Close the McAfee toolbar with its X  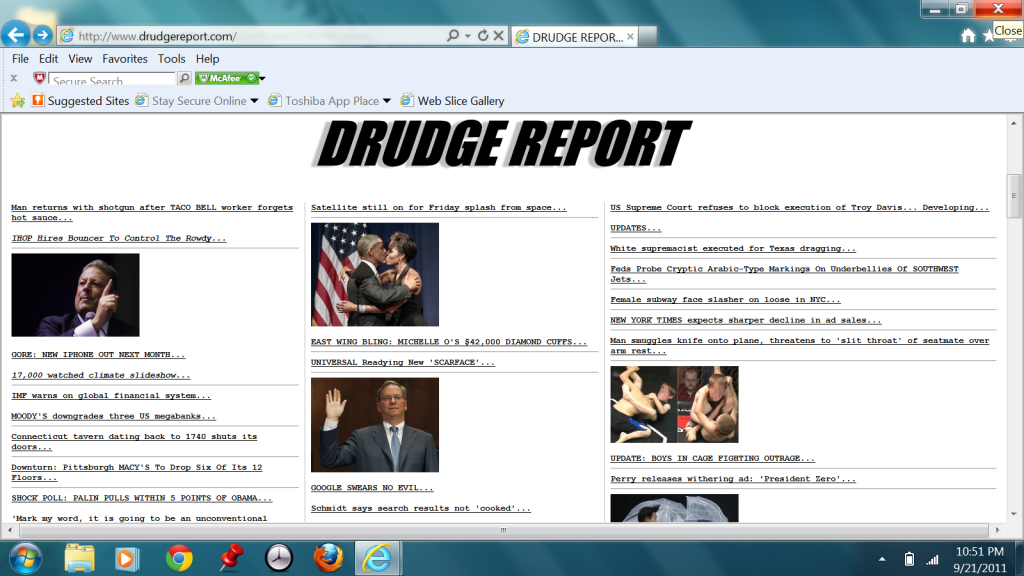(14, 78)
